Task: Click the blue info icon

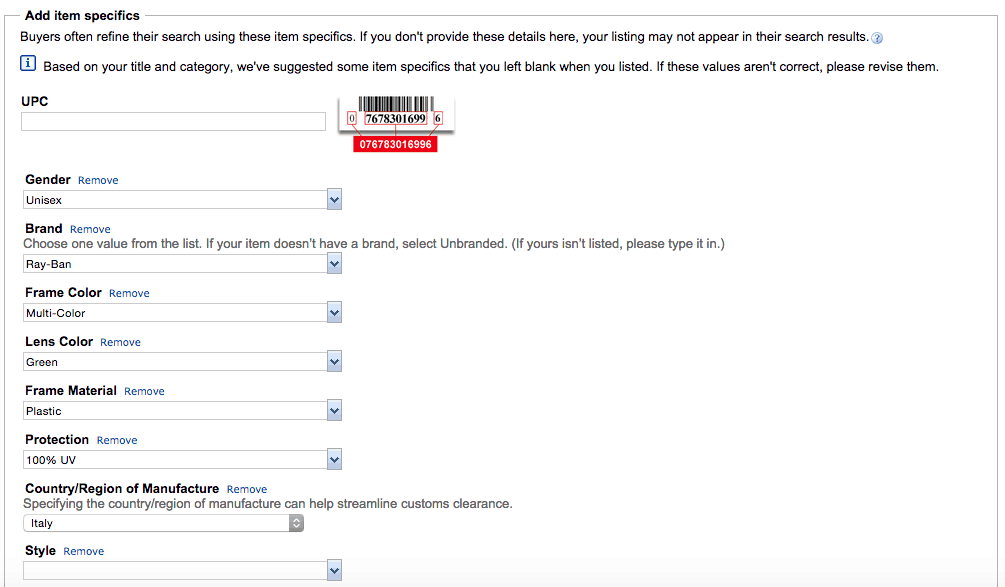Action: point(27,63)
